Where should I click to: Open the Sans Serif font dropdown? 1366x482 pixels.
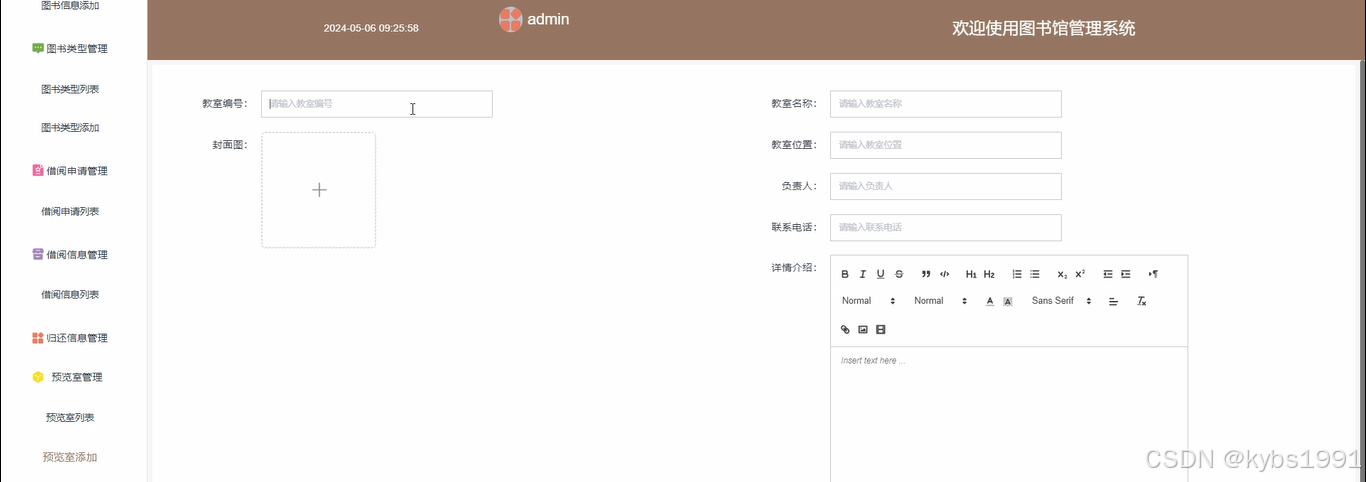1061,301
